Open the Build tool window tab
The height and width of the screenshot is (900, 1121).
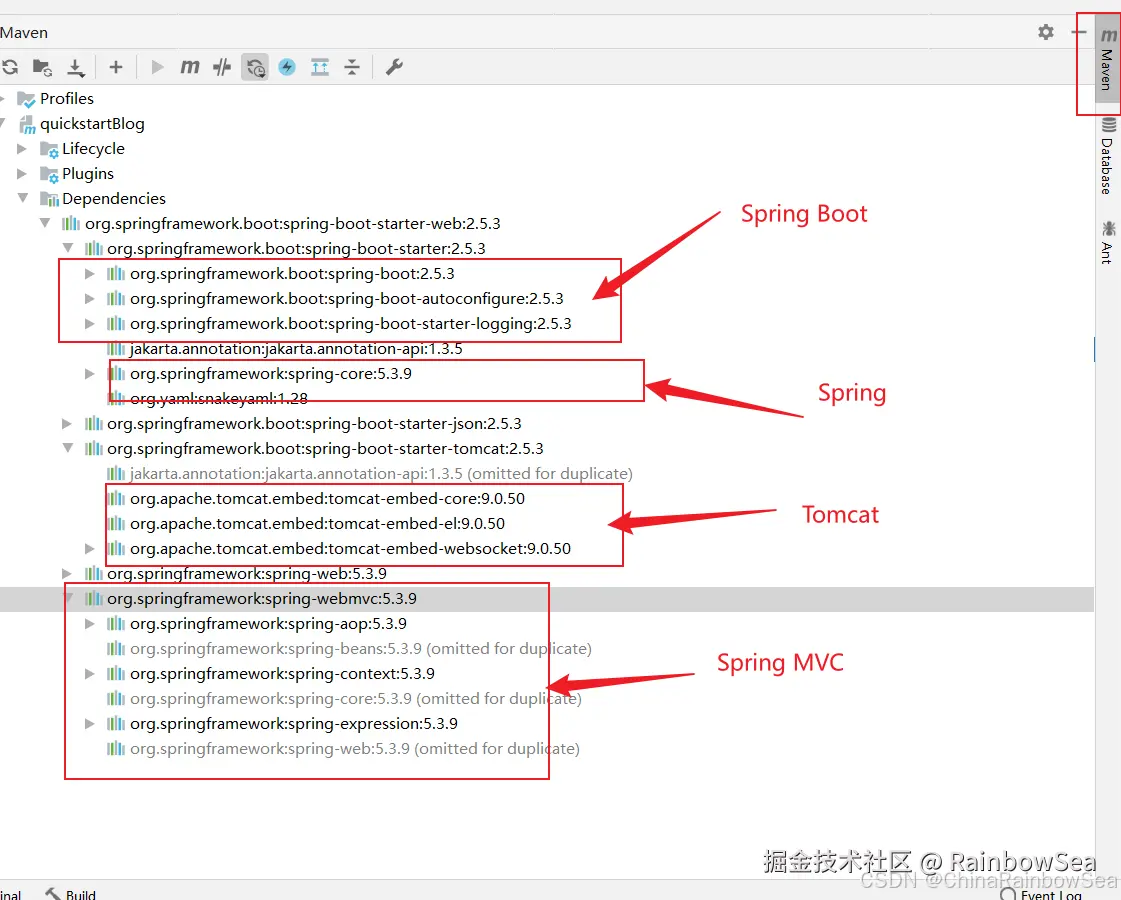pos(70,894)
